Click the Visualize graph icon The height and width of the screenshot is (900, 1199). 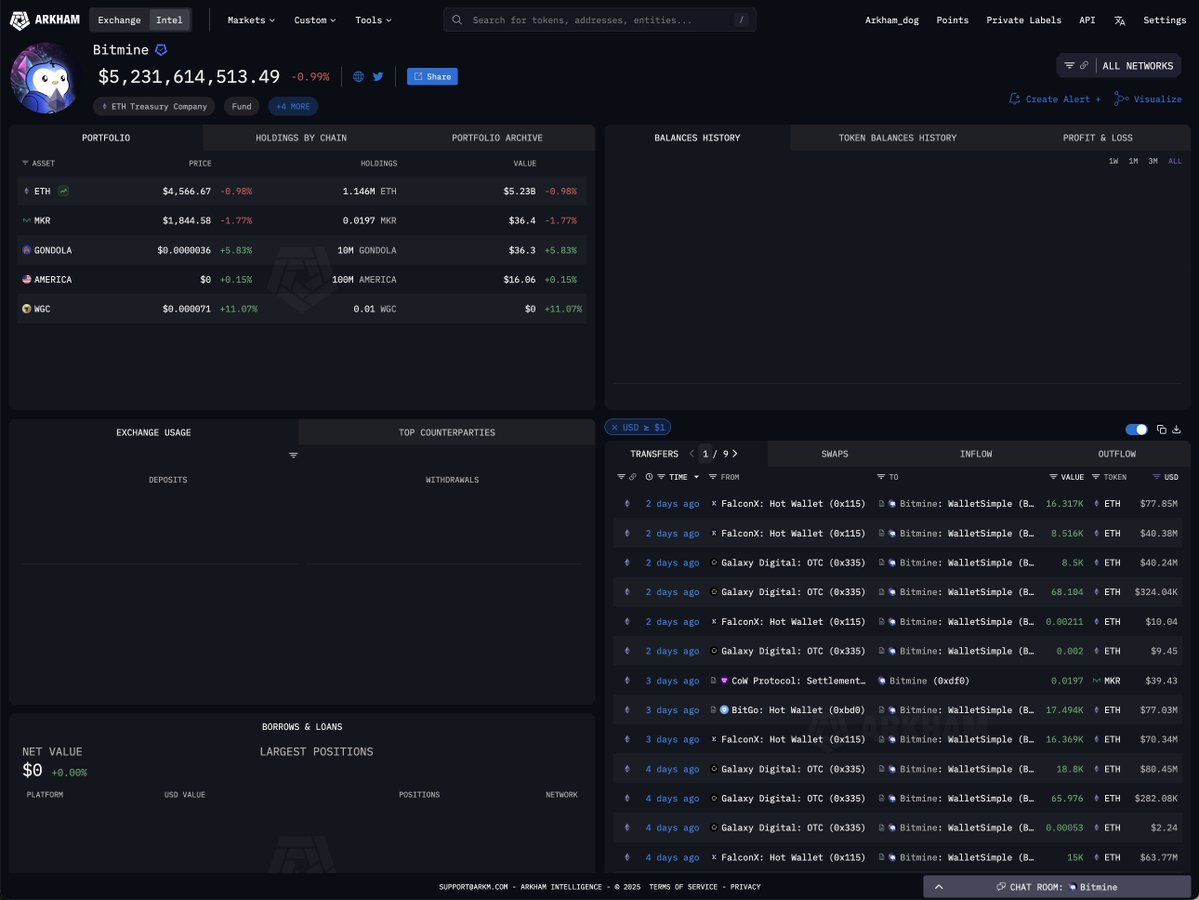(x=1121, y=99)
